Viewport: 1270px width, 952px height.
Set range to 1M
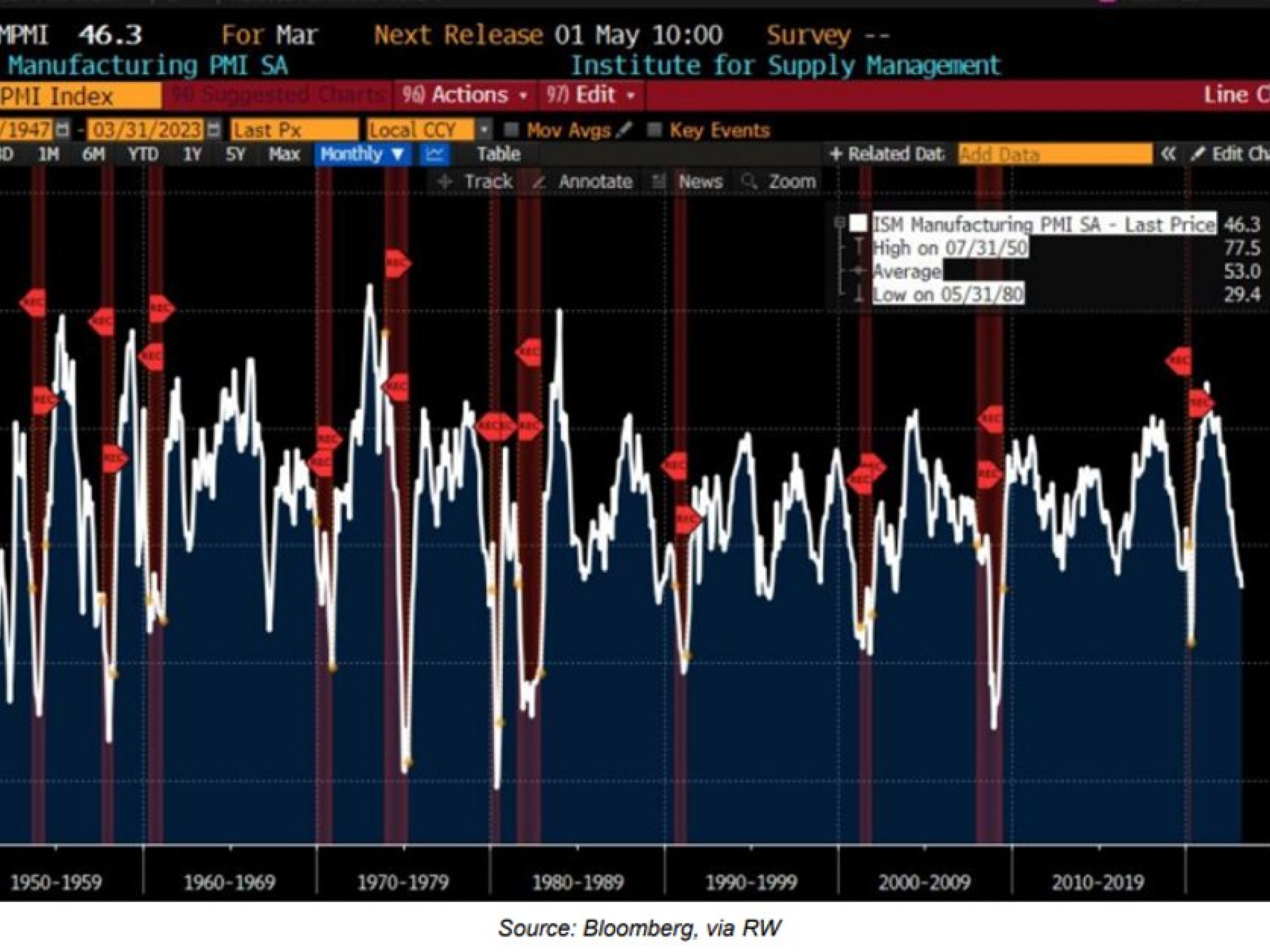click(x=48, y=154)
